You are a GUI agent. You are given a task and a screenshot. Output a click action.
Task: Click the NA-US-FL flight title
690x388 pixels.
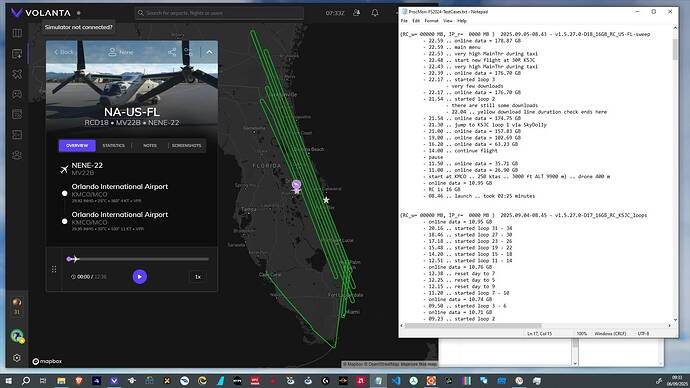point(132,112)
